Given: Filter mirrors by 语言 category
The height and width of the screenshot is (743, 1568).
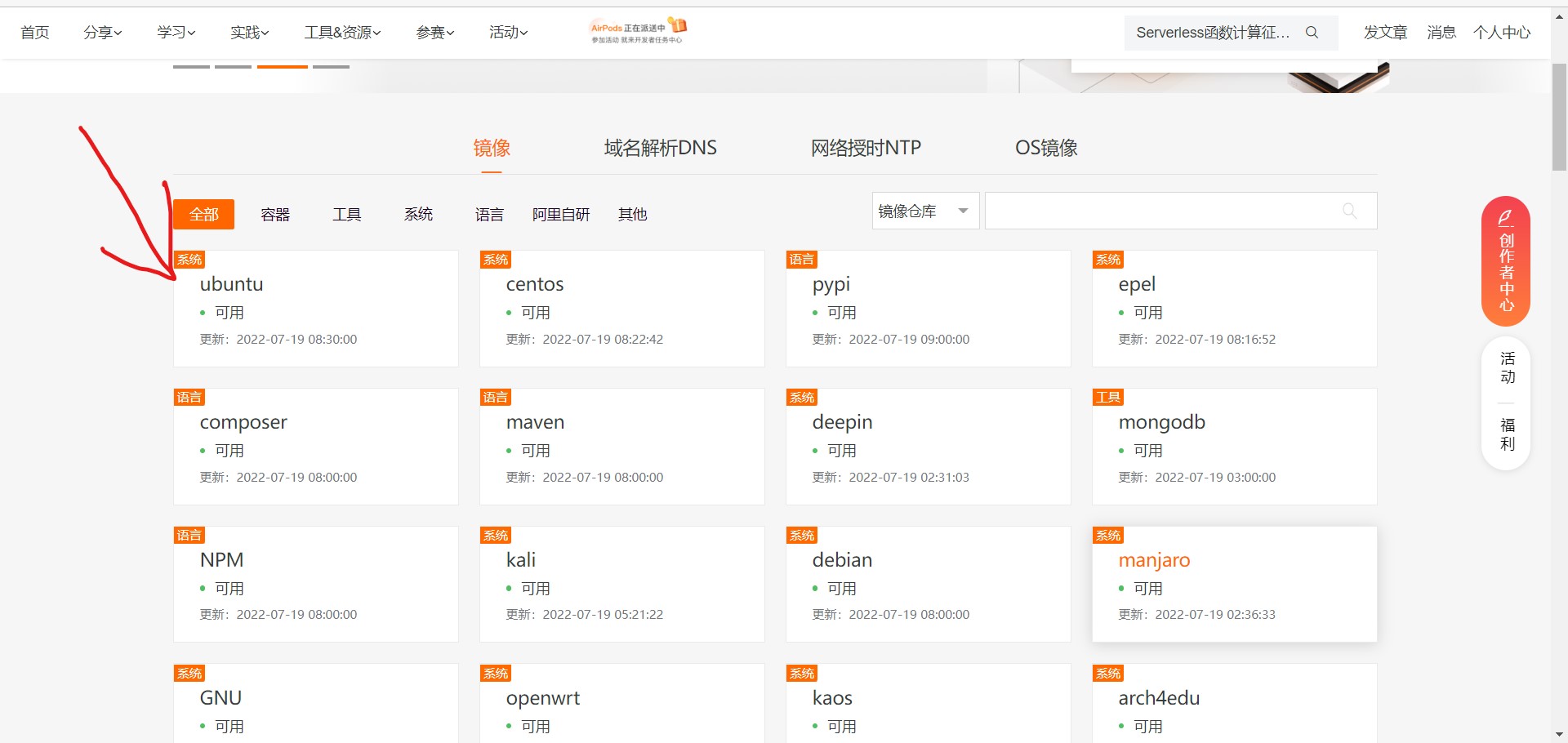Looking at the screenshot, I should (x=490, y=214).
